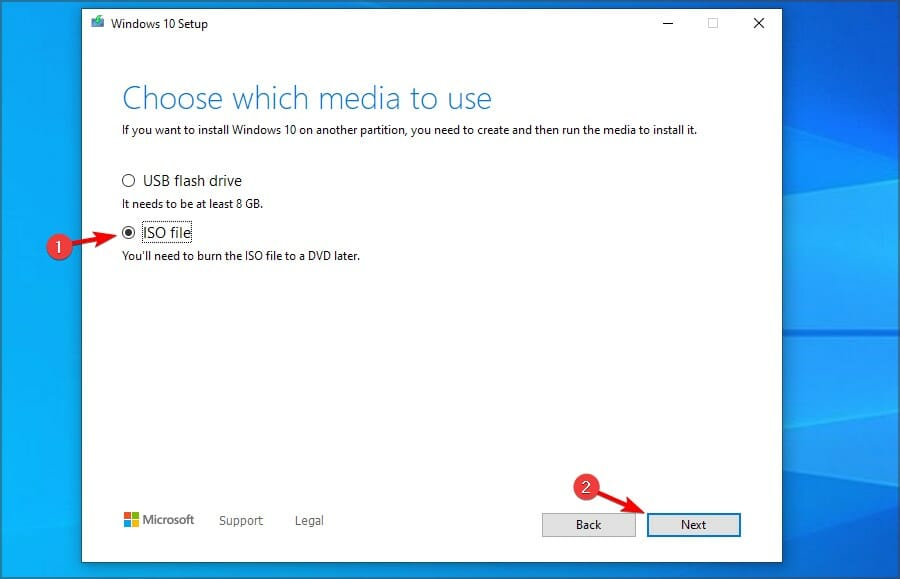This screenshot has width=900, height=579.
Task: Click the 'Windows 10 Setup' title text
Action: [159, 24]
